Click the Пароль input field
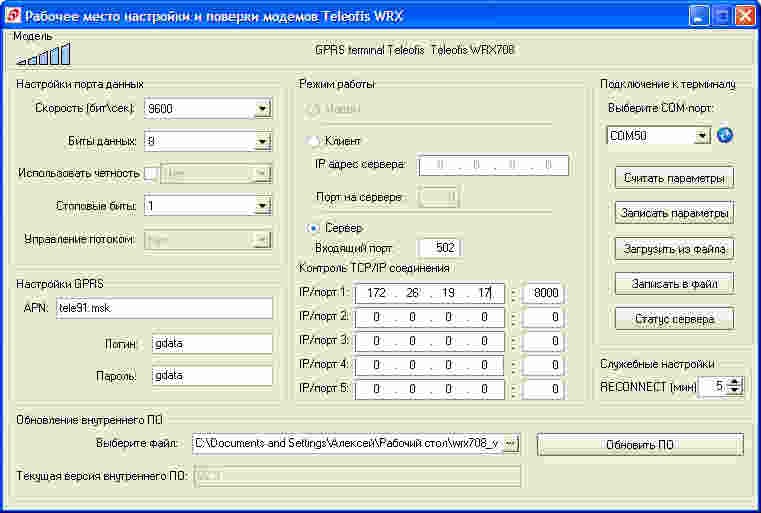The width and height of the screenshot is (761, 513). coord(212,376)
